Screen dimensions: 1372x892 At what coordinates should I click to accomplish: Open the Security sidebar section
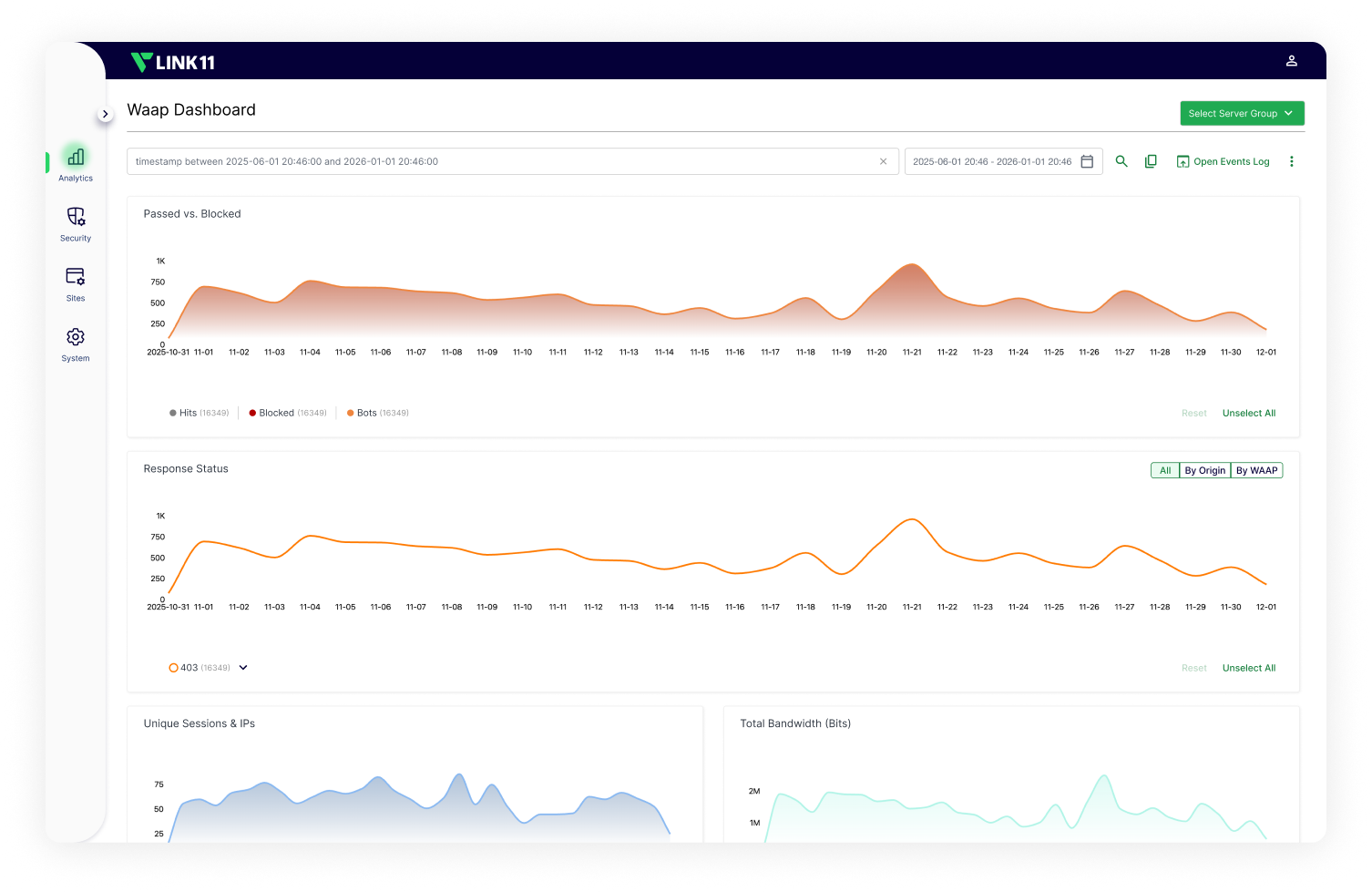[x=76, y=218]
